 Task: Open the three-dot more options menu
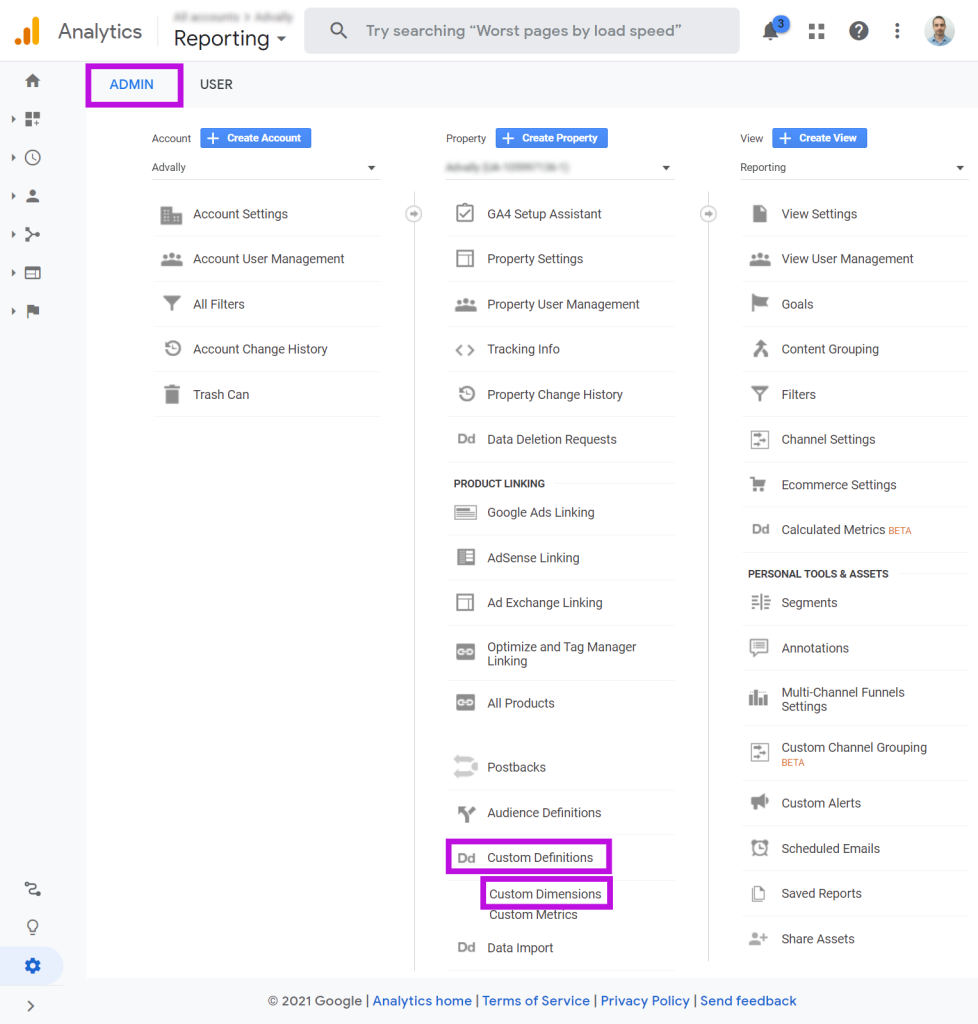(897, 31)
